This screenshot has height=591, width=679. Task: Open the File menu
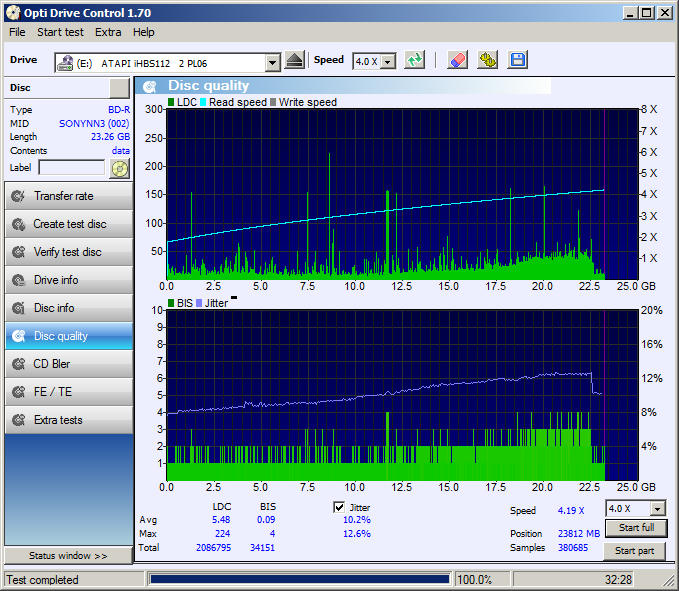point(17,32)
